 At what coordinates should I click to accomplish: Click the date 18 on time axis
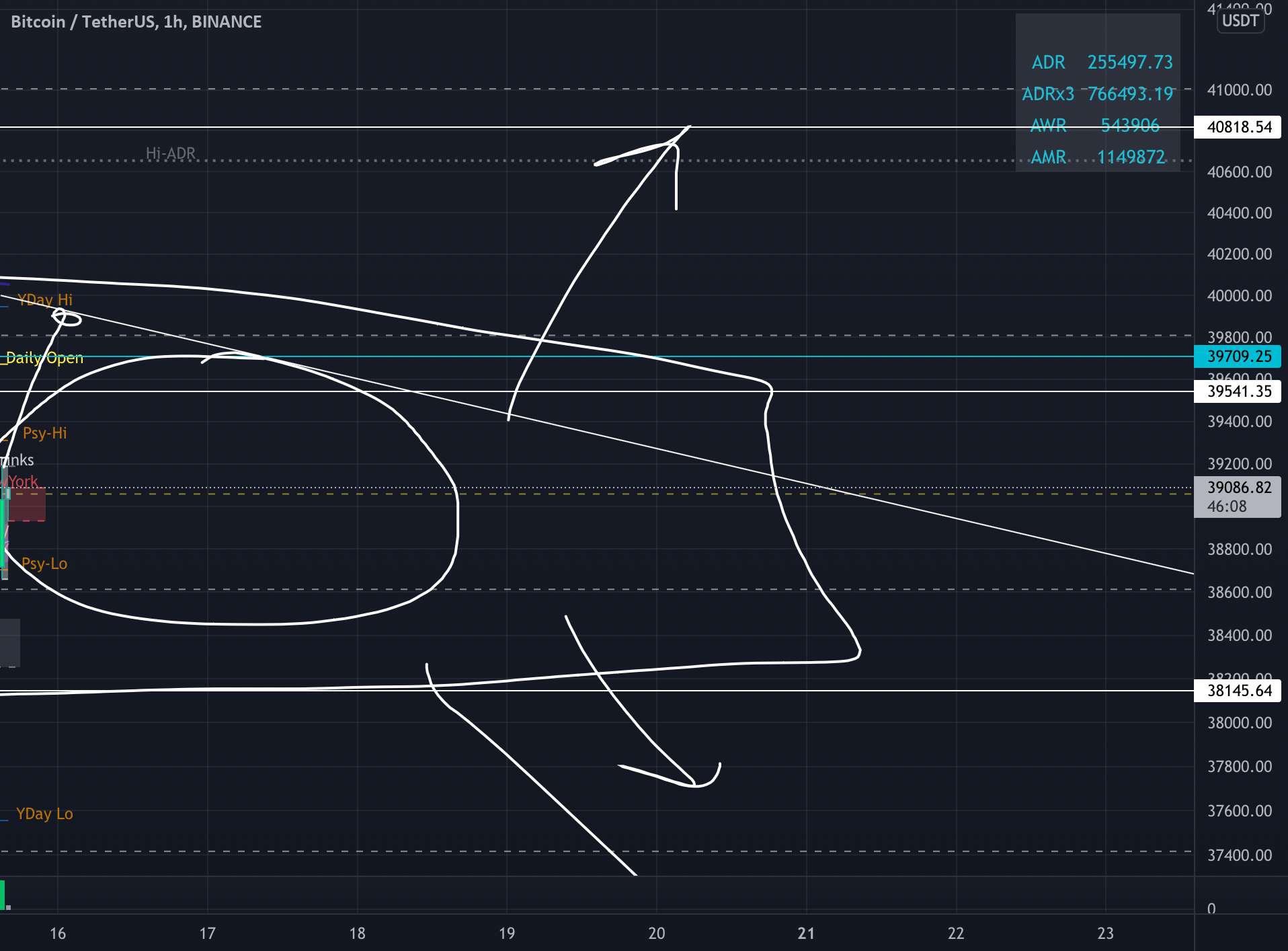(358, 934)
